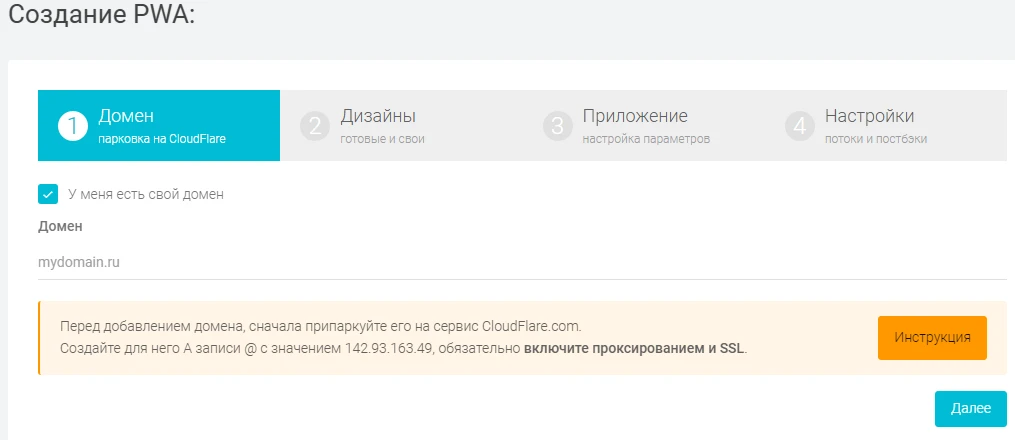1015x440 pixels.
Task: Click 'готовые и свои' subtitle
Action: [383, 139]
